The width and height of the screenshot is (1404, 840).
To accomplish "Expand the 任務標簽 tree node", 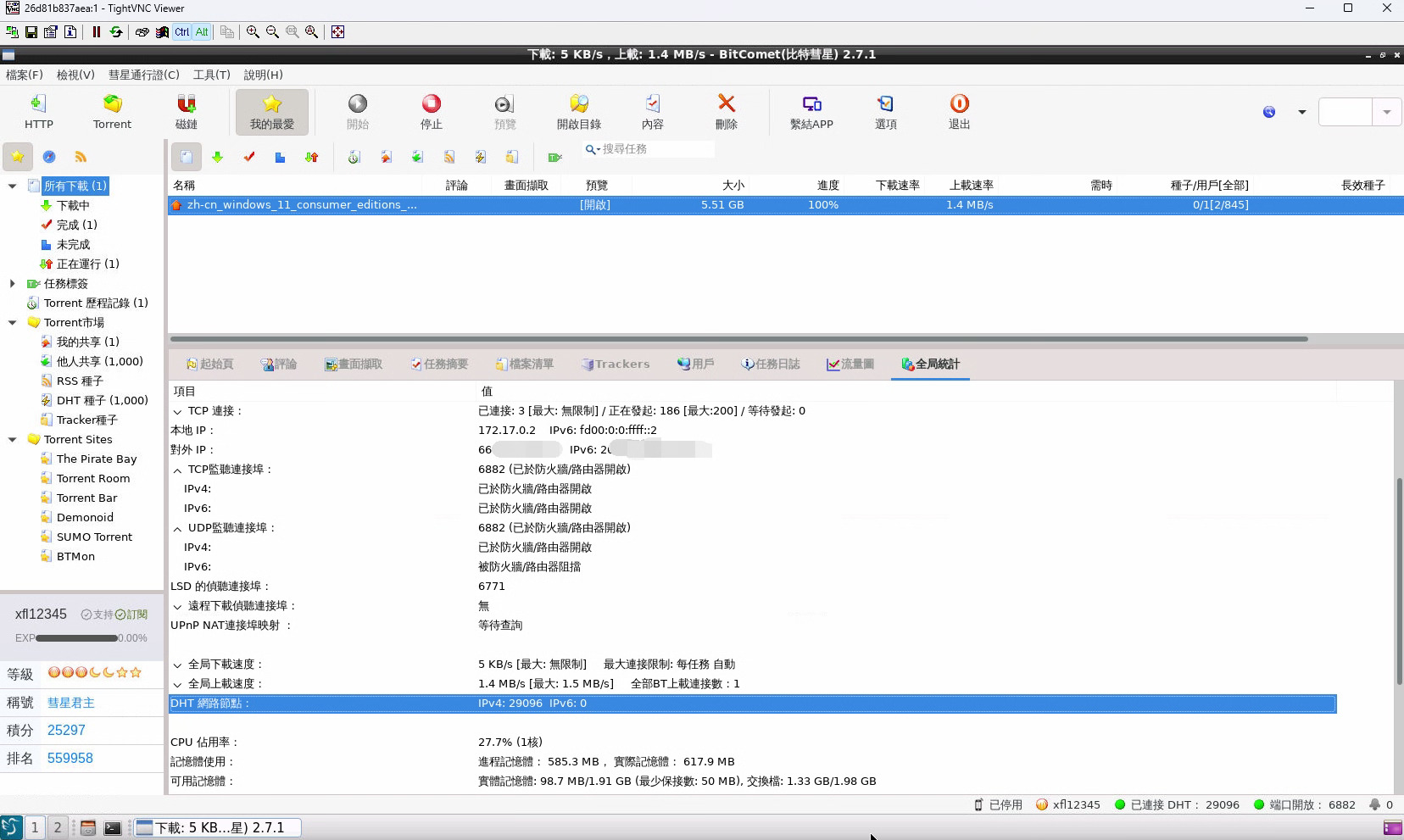I will (x=12, y=283).
